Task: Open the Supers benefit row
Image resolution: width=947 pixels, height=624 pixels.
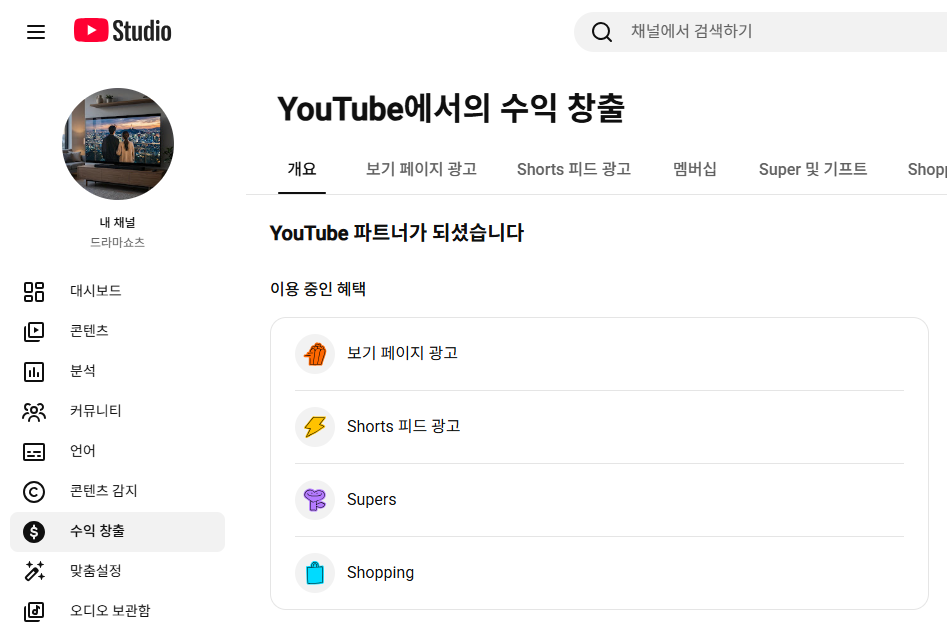Action: [x=599, y=500]
